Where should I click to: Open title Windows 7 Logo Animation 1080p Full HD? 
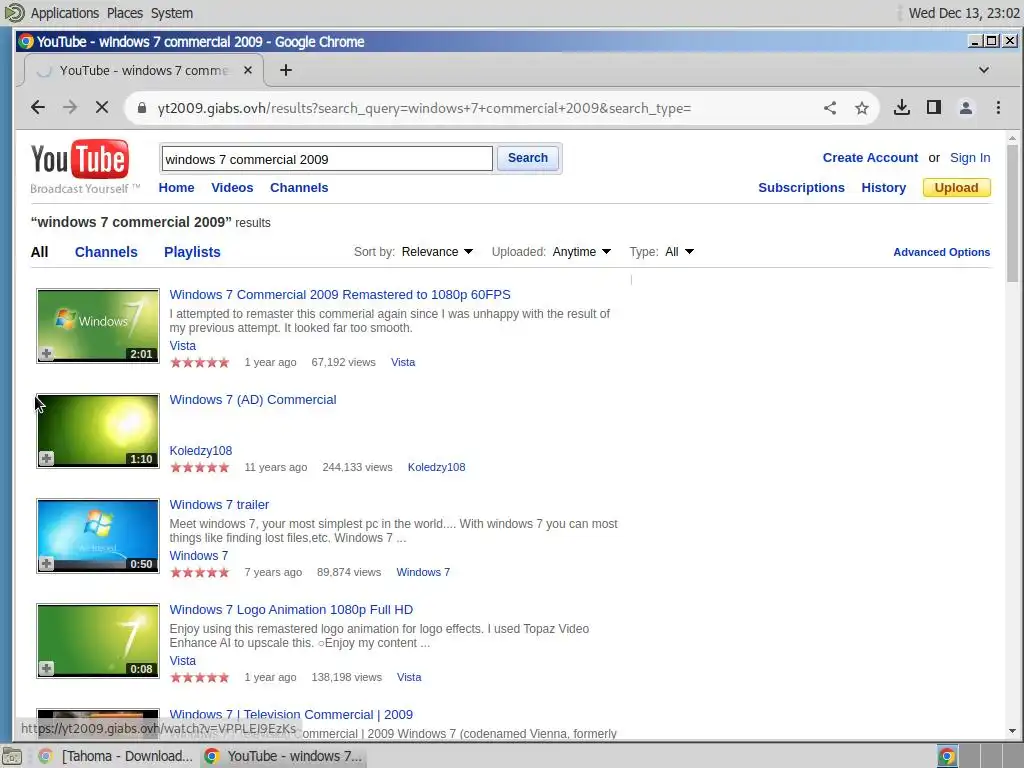(291, 610)
